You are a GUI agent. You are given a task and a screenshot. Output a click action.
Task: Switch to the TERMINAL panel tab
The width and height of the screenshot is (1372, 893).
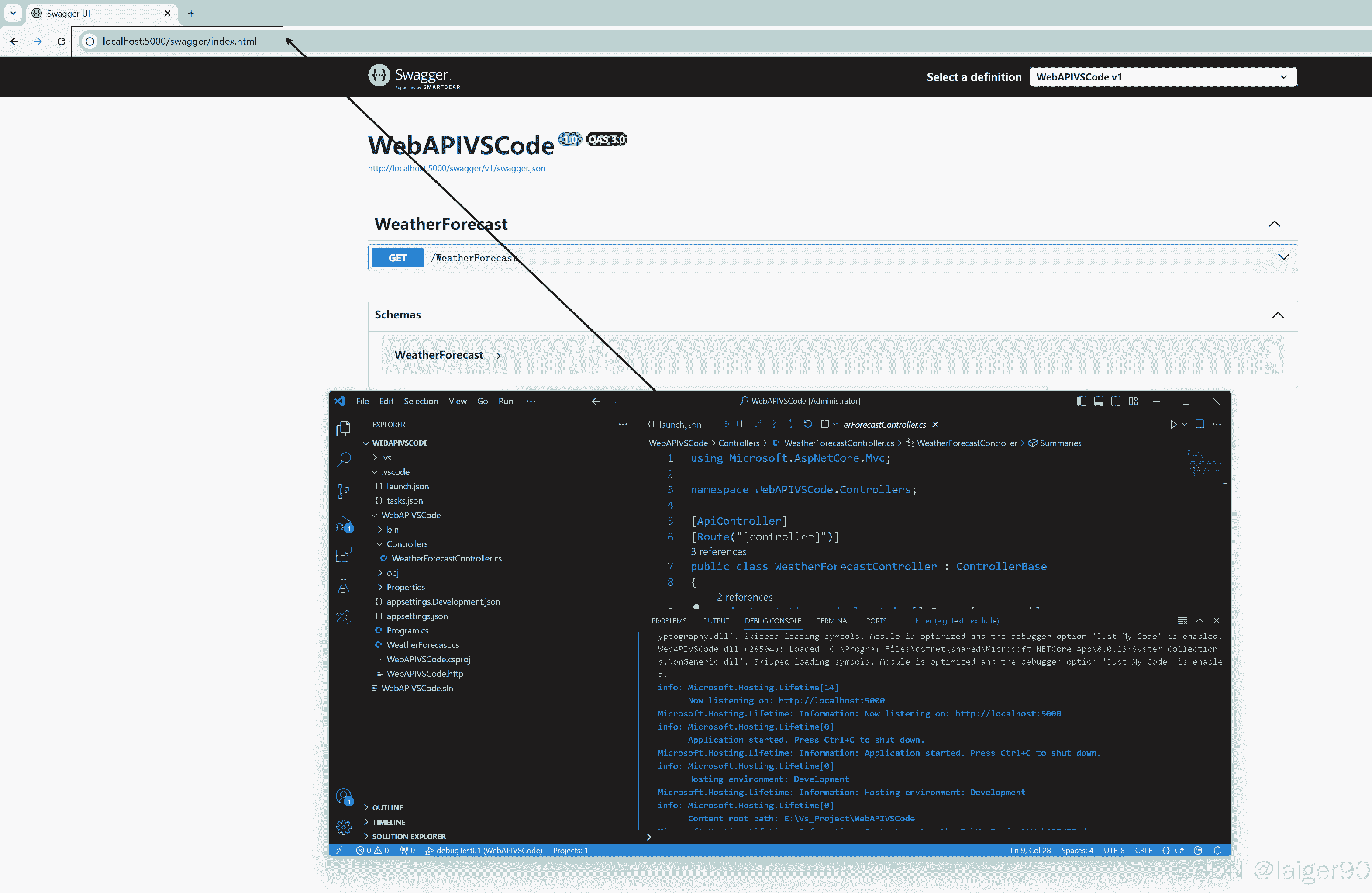click(x=833, y=621)
